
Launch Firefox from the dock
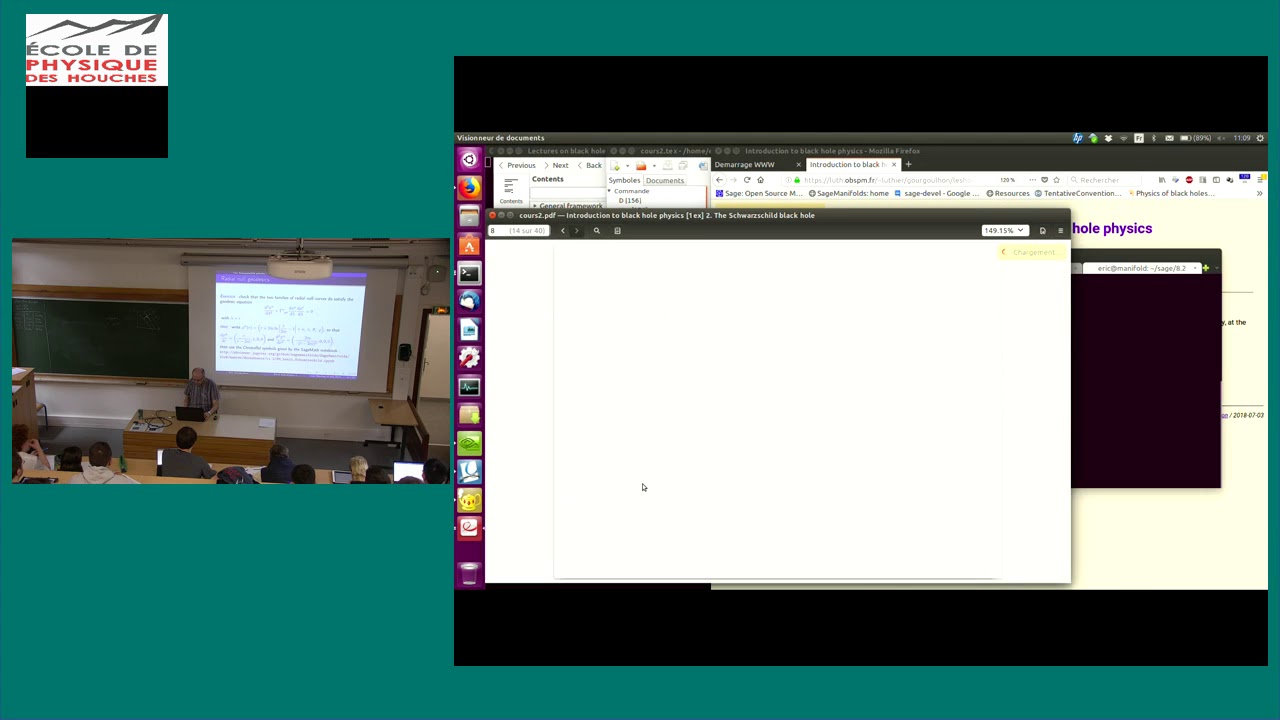[469, 188]
